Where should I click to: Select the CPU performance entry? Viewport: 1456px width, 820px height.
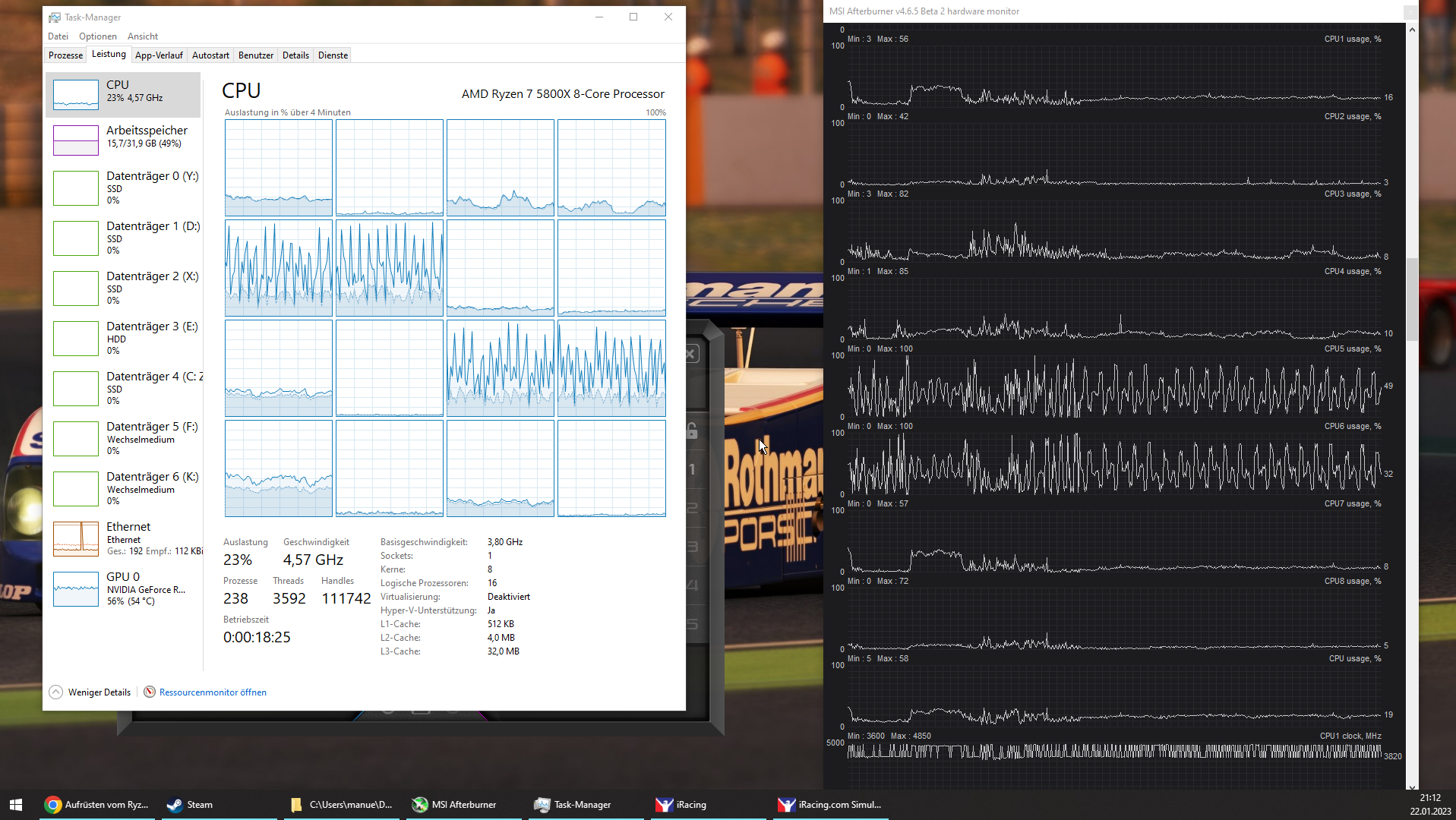123,95
